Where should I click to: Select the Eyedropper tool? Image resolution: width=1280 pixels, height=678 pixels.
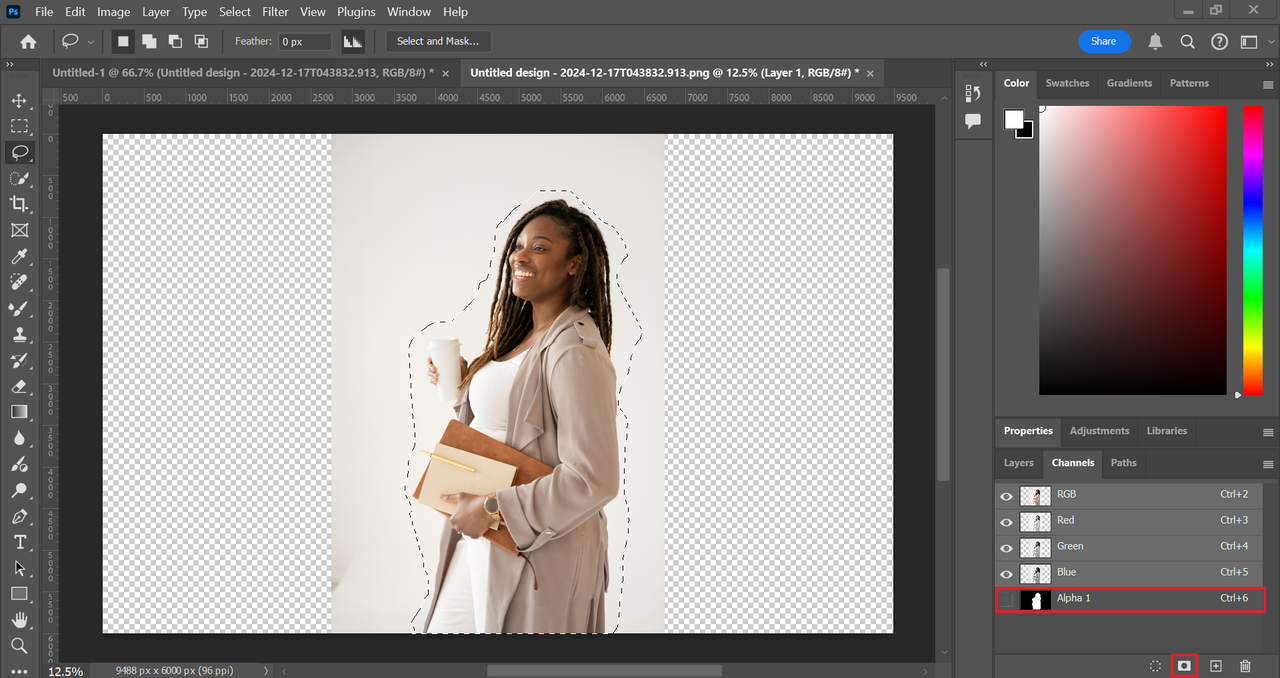pos(19,257)
